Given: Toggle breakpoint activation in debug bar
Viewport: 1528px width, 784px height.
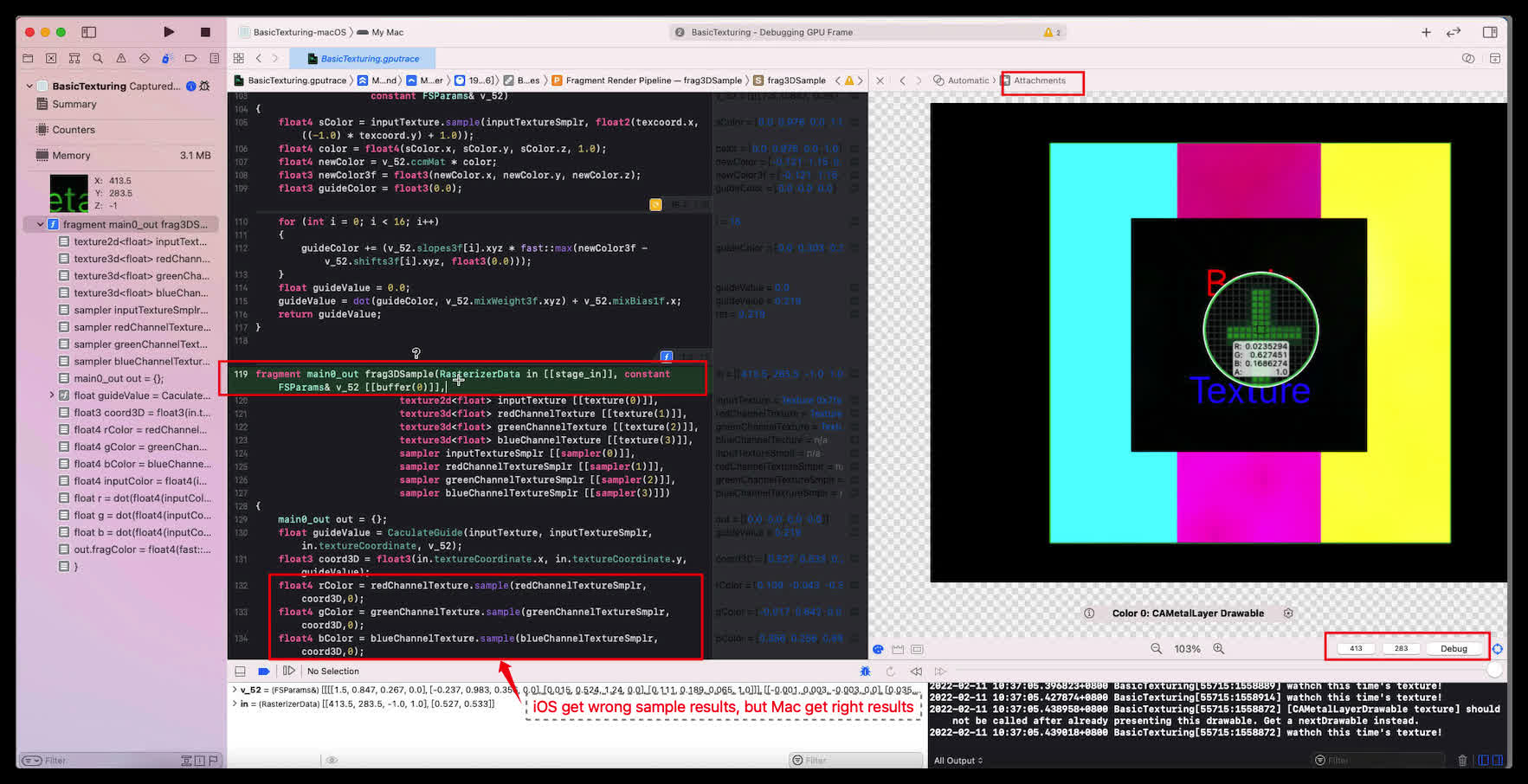Looking at the screenshot, I should [264, 672].
